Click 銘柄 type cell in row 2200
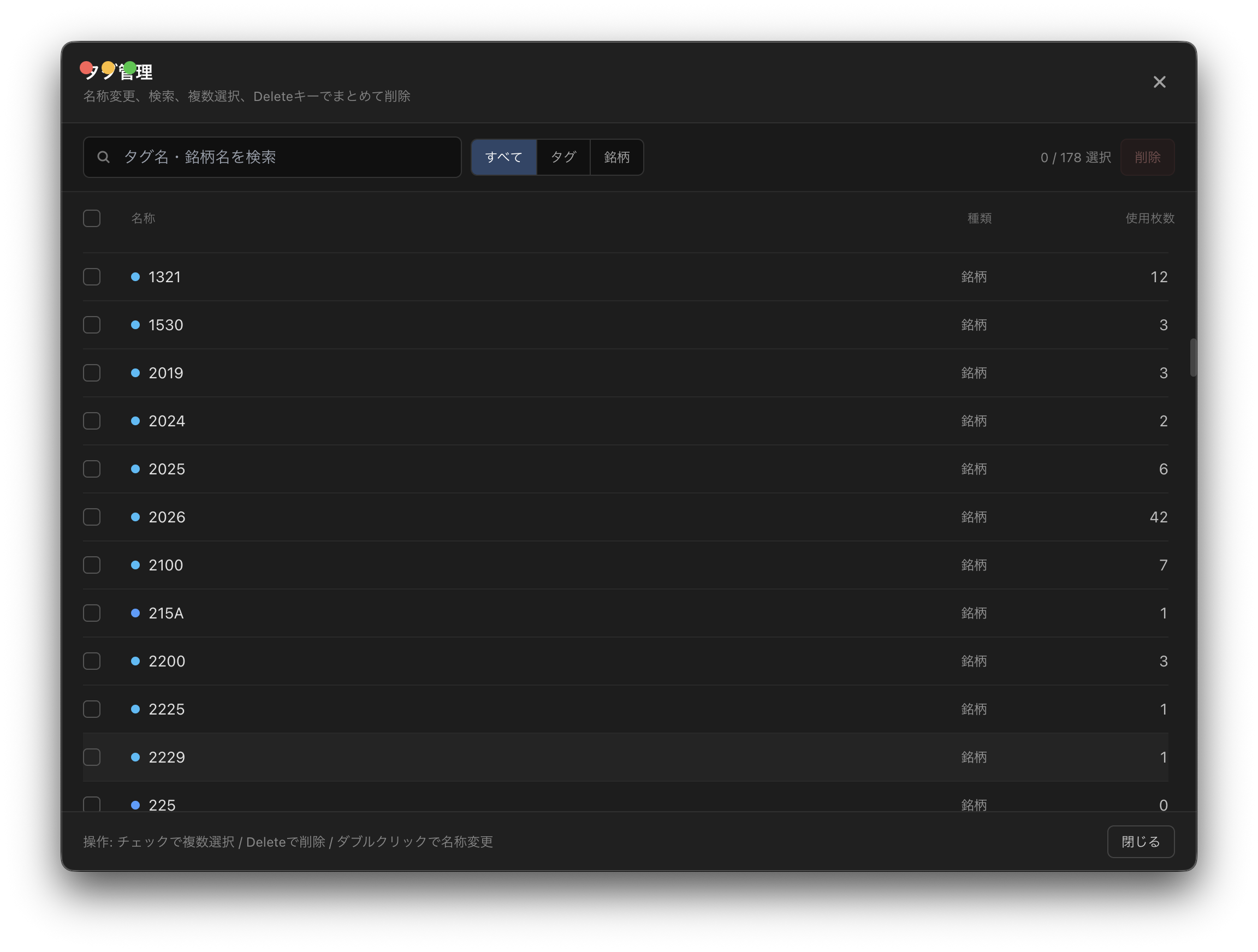Screen dimensions: 1258x952 tap(974, 662)
